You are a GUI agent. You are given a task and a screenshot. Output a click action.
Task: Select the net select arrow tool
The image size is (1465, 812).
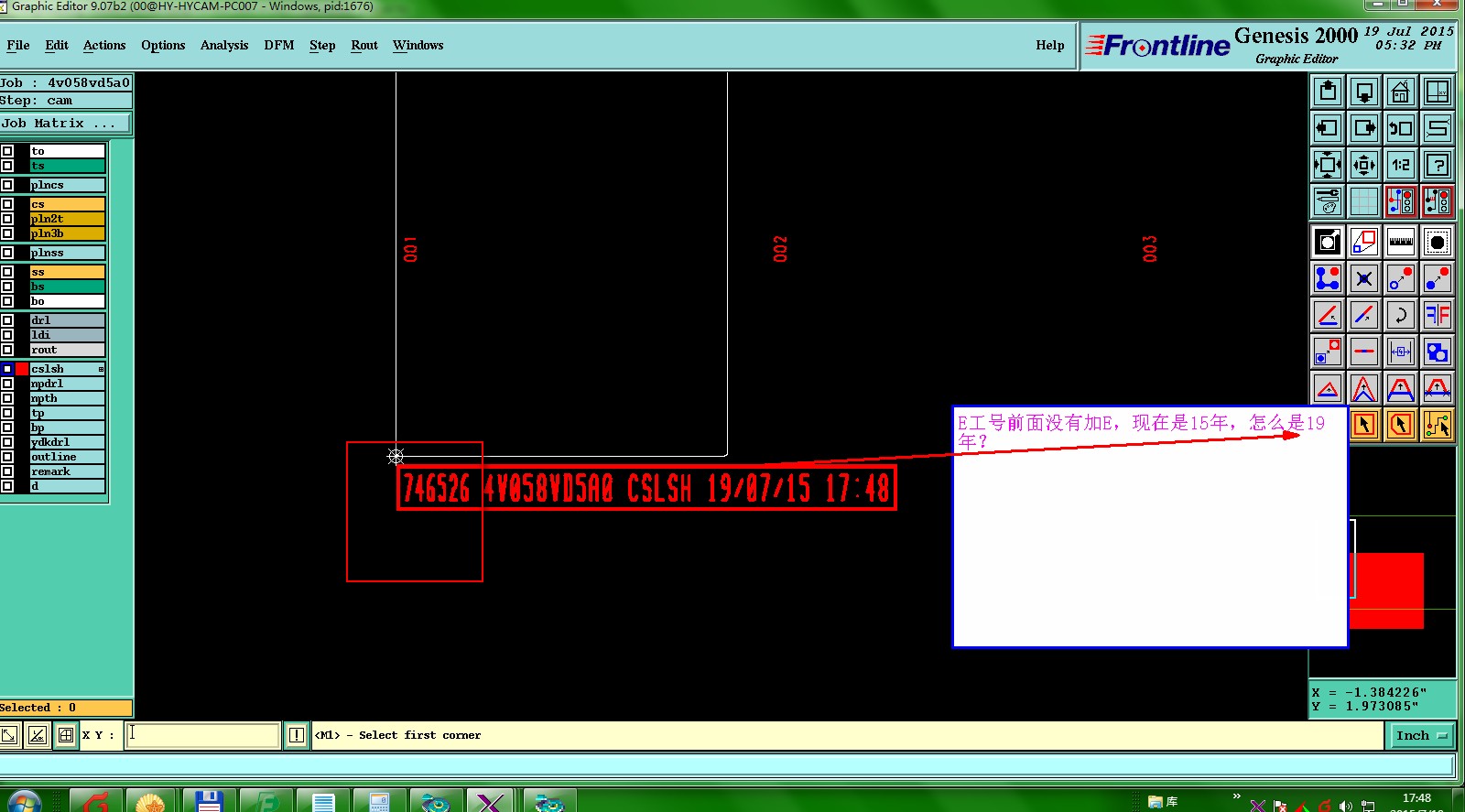1438,425
